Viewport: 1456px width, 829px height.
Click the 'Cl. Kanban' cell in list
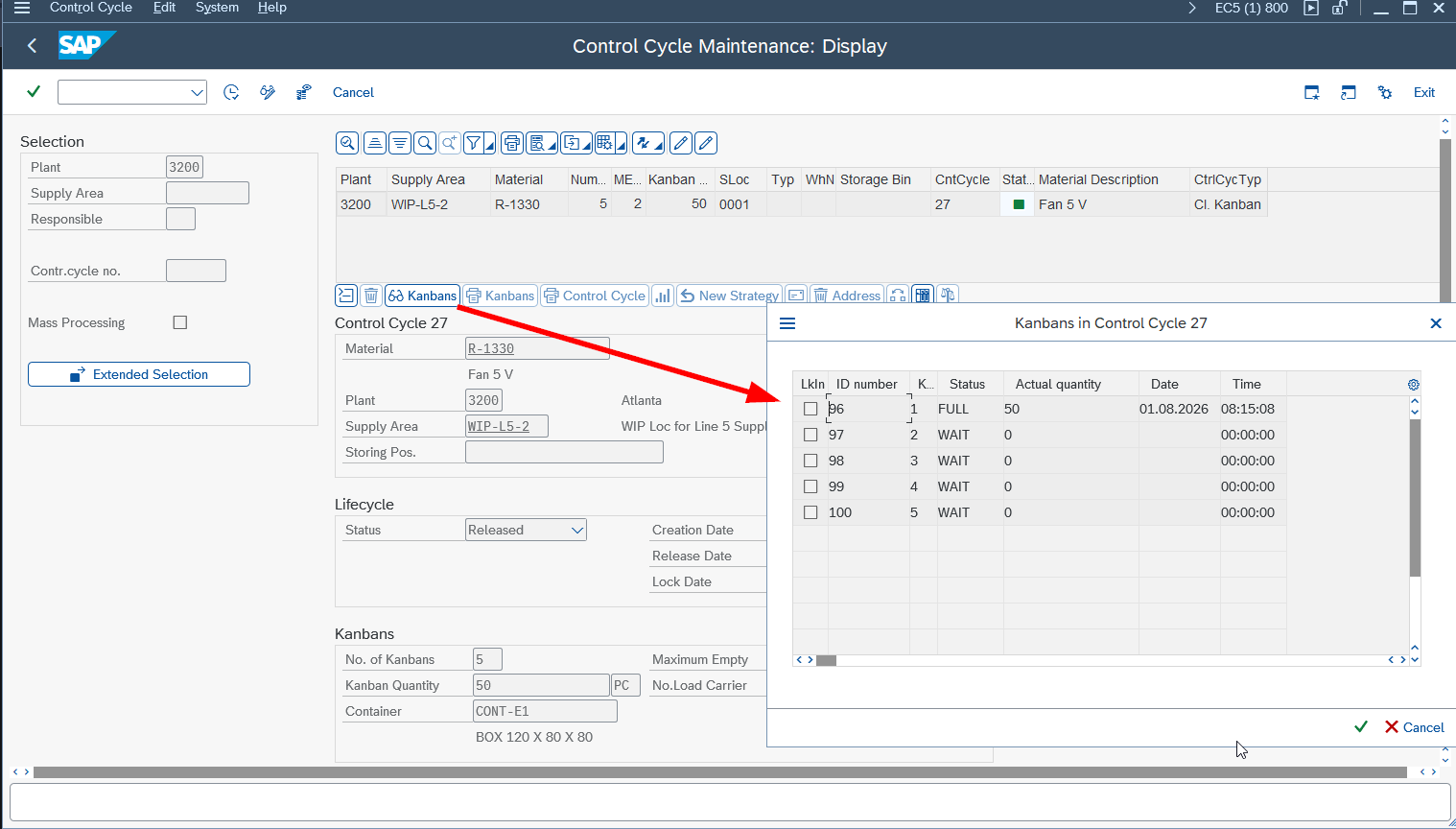(x=1228, y=204)
